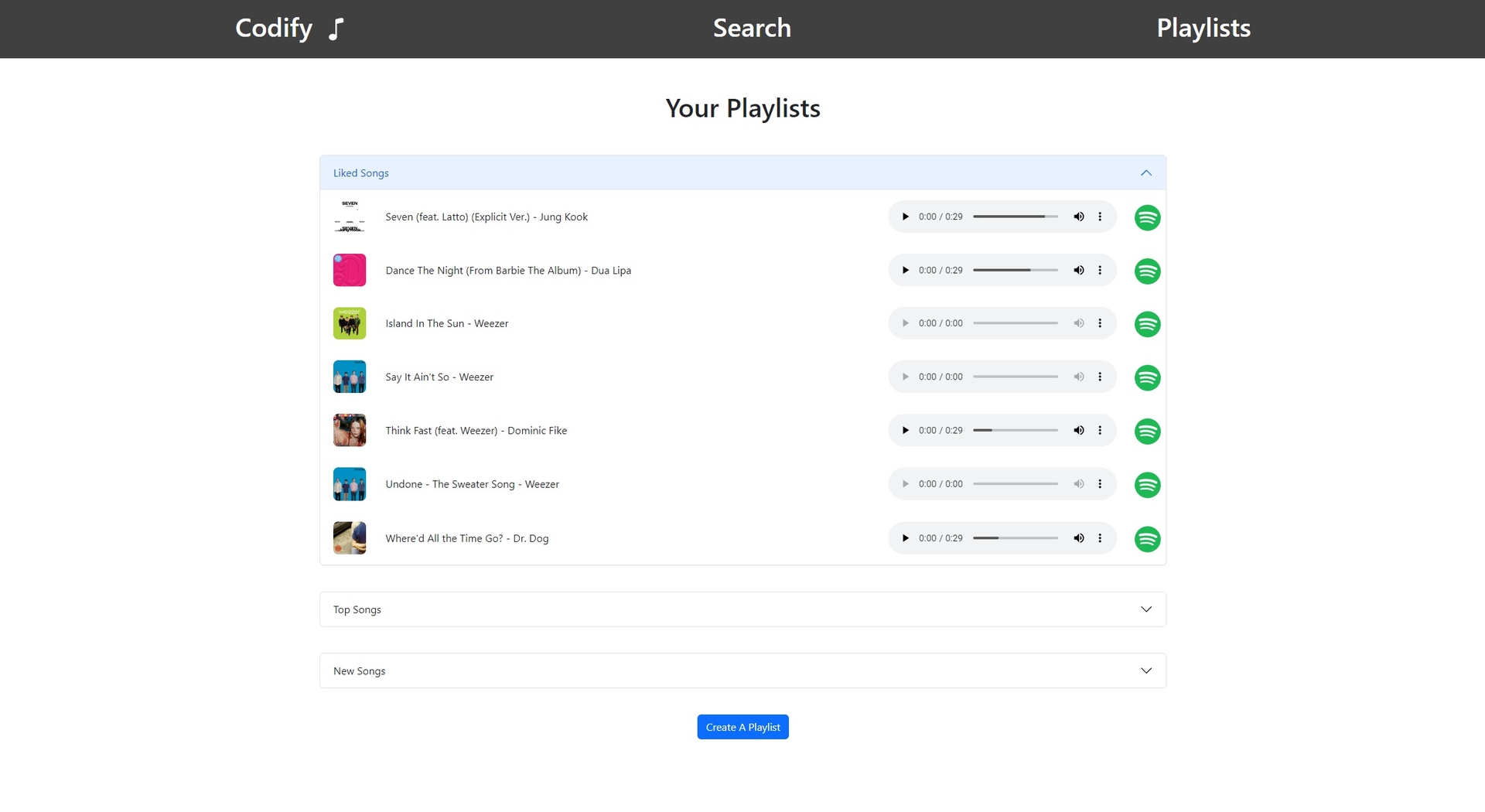Play the Think Fast preview clip
The height and width of the screenshot is (812, 1485).
coord(905,430)
